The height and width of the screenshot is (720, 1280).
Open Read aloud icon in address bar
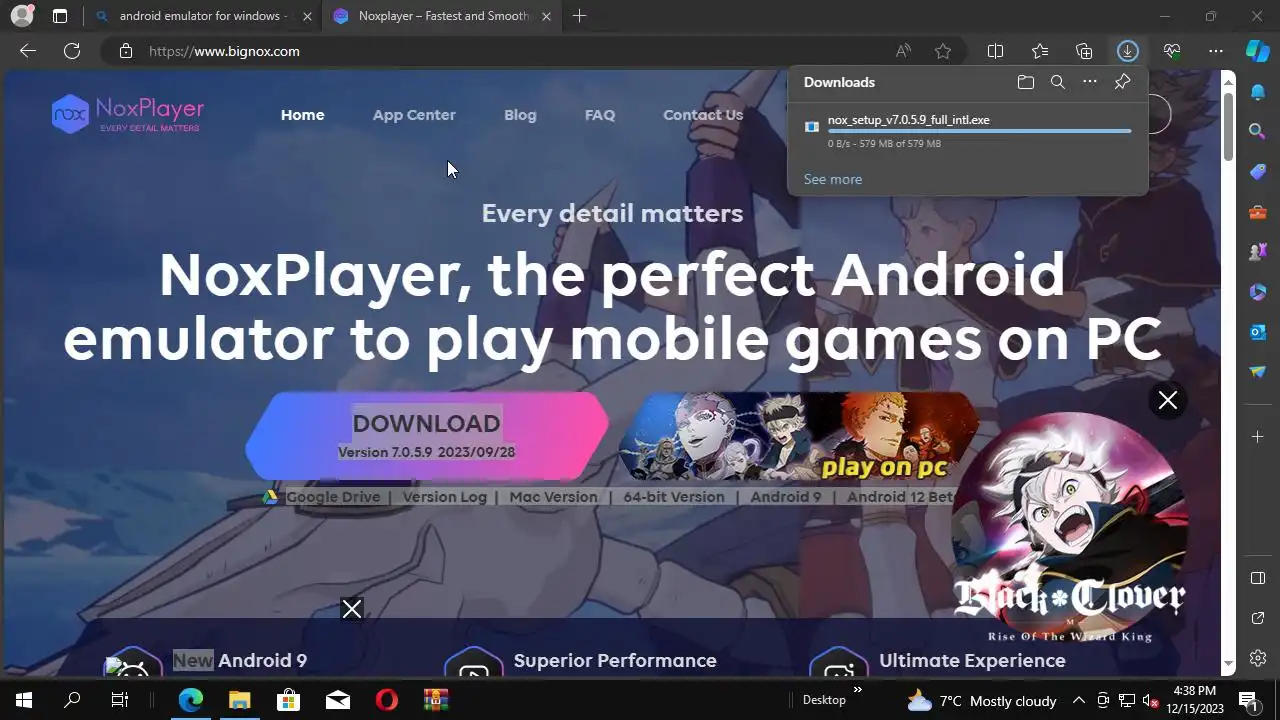pos(903,51)
